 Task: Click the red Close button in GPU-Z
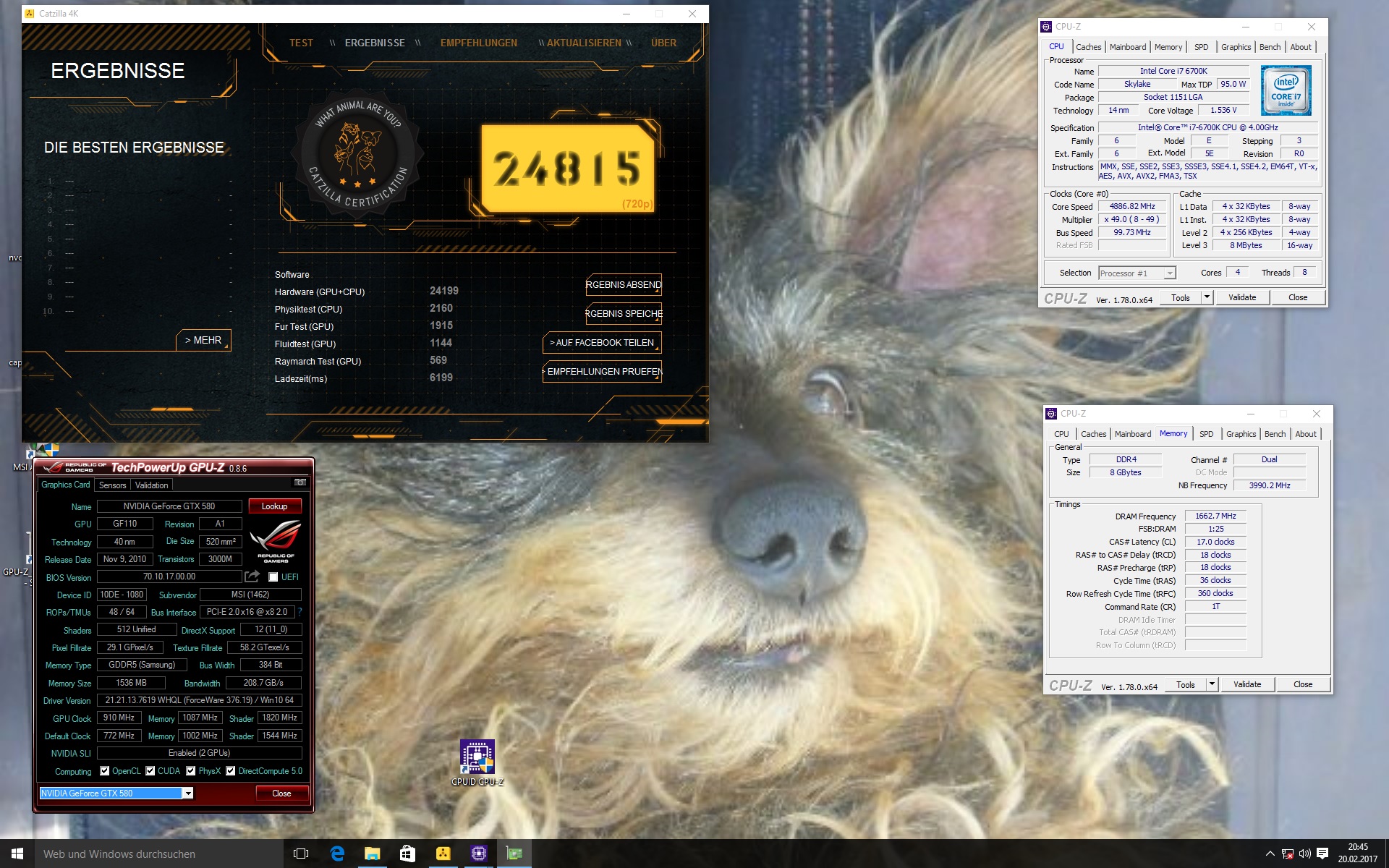281,793
